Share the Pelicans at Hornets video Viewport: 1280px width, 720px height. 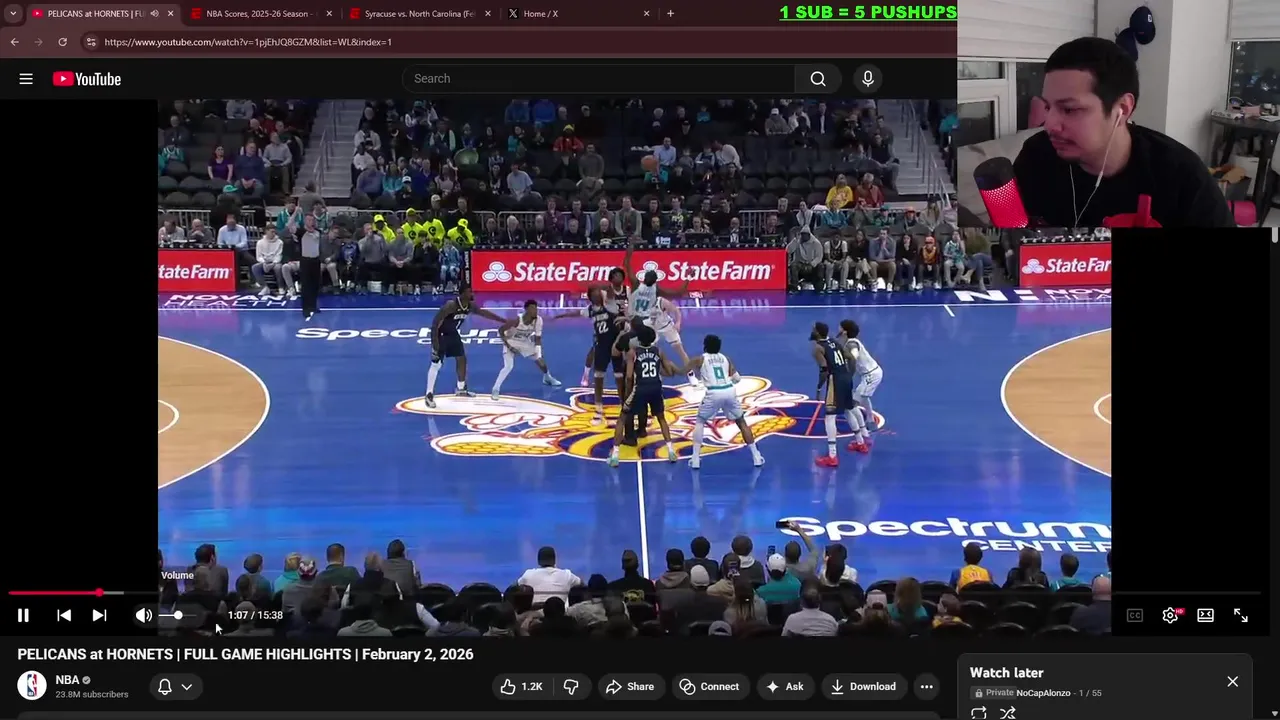tap(629, 686)
